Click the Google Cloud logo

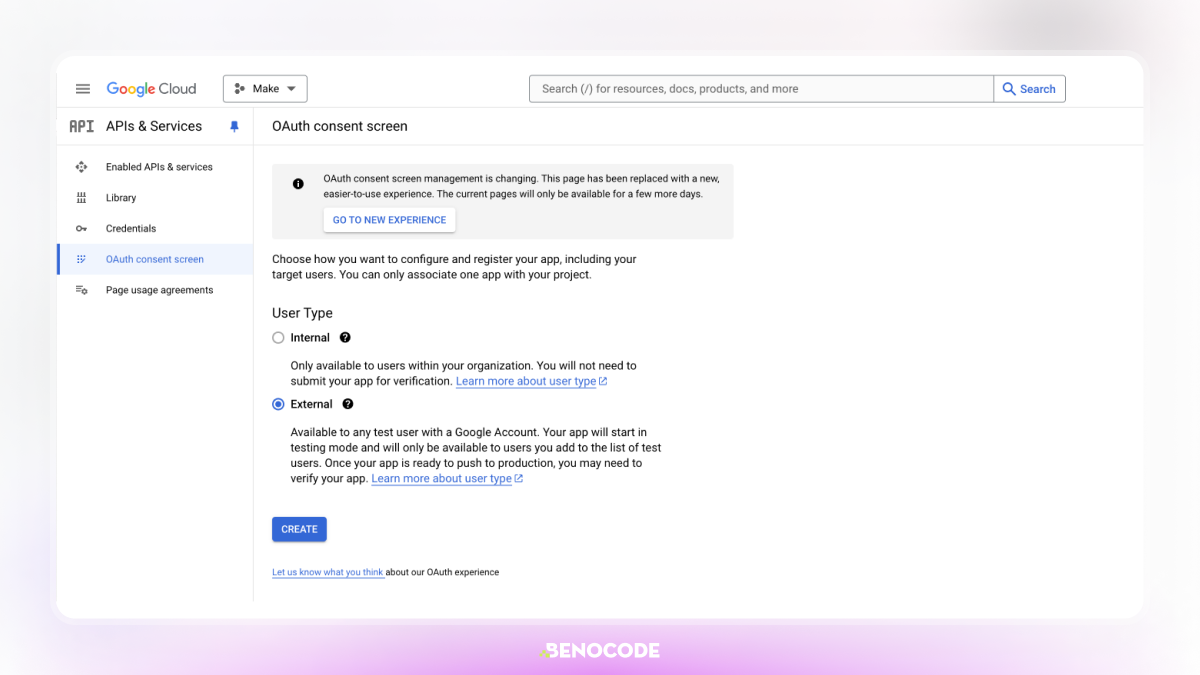pyautogui.click(x=152, y=89)
